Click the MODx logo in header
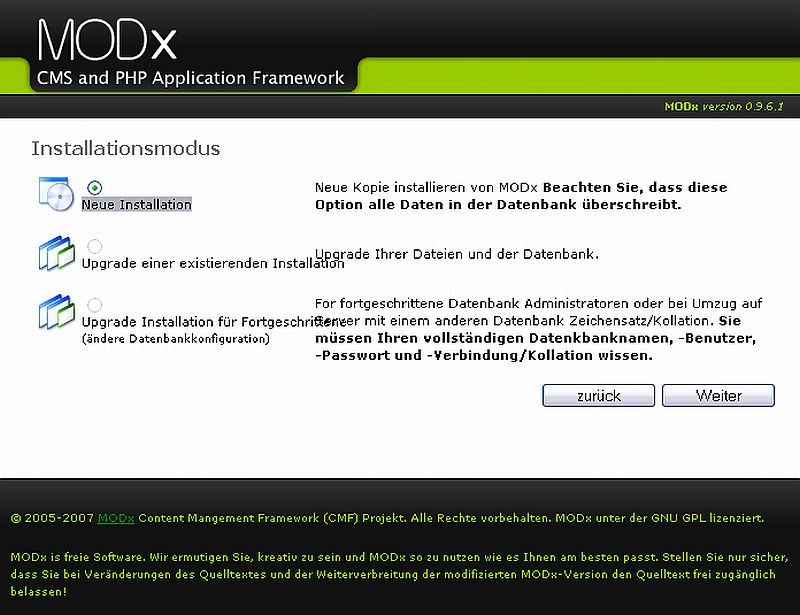 pos(107,40)
